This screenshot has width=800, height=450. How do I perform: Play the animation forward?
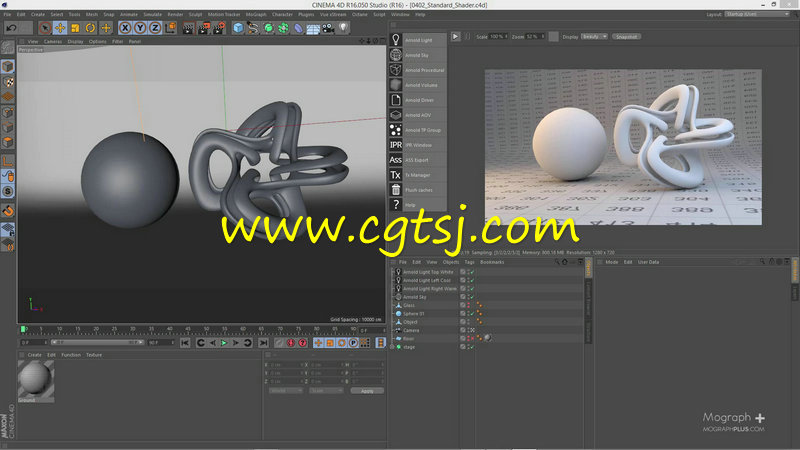[223, 343]
